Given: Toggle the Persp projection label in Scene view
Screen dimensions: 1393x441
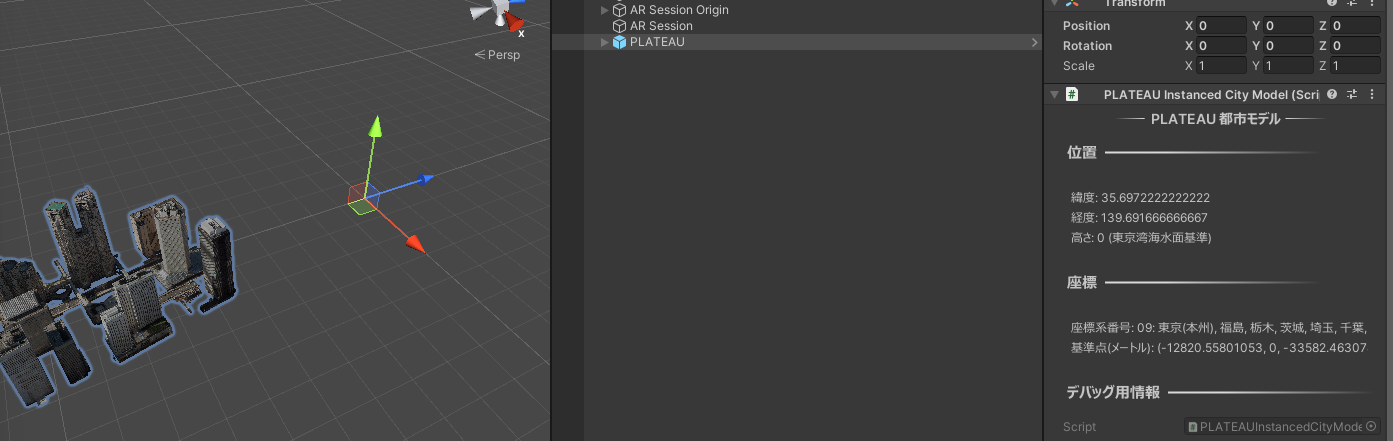Looking at the screenshot, I should (497, 55).
